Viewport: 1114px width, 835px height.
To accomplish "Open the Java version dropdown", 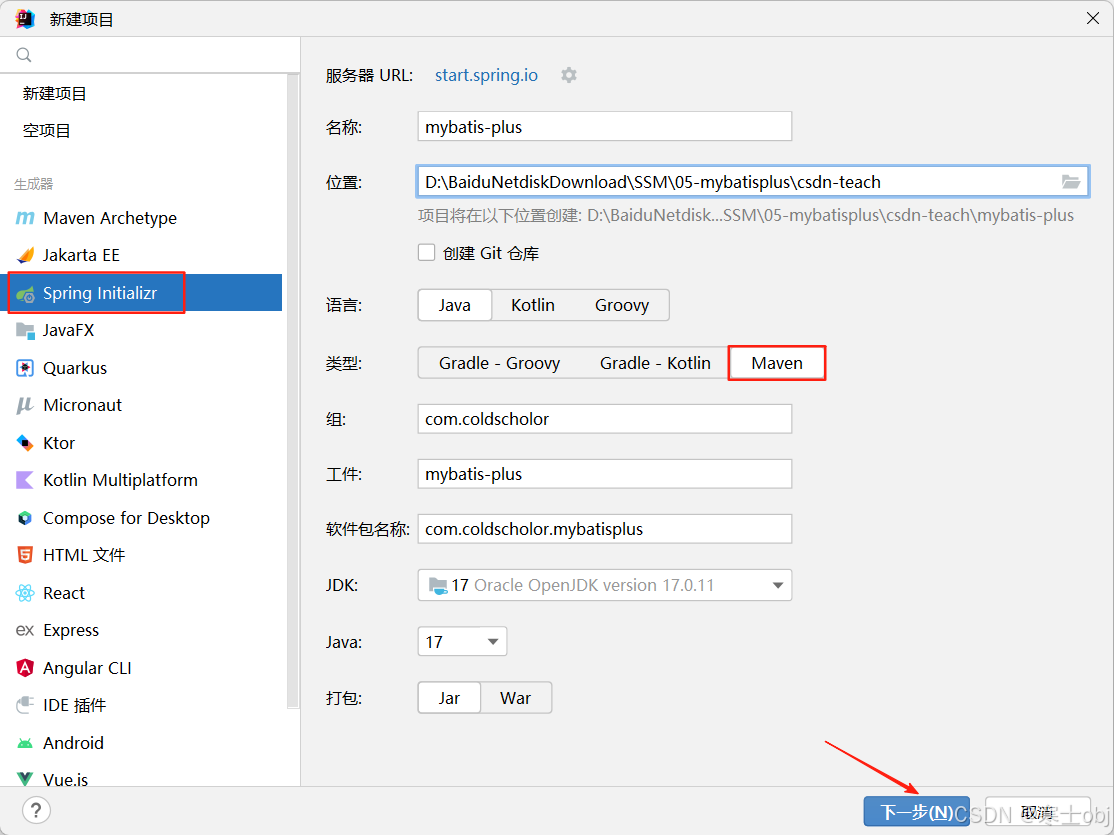I will [x=462, y=642].
